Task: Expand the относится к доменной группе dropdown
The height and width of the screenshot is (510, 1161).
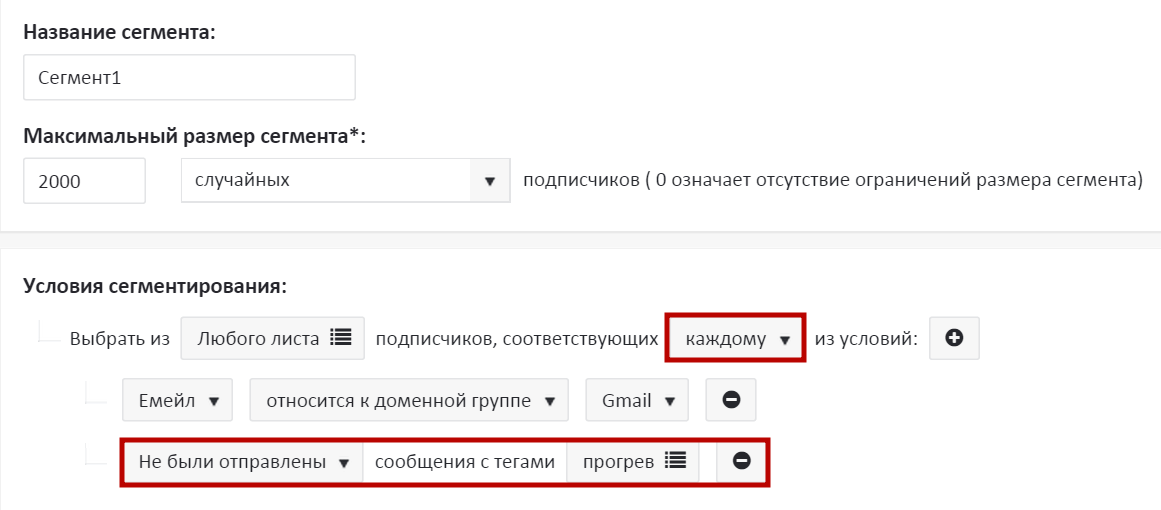Action: point(409,400)
